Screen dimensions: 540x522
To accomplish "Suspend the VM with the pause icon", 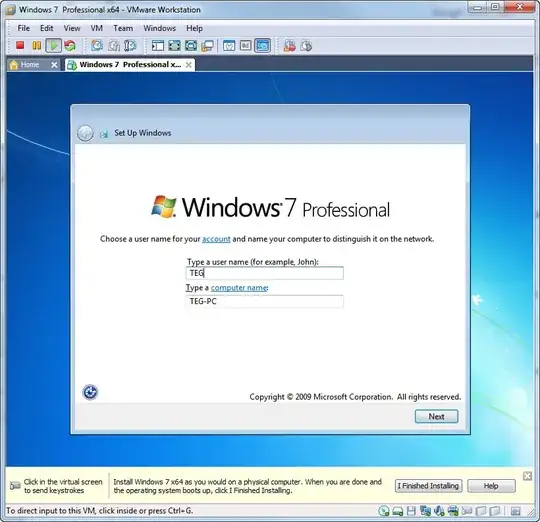I will [37, 45].
